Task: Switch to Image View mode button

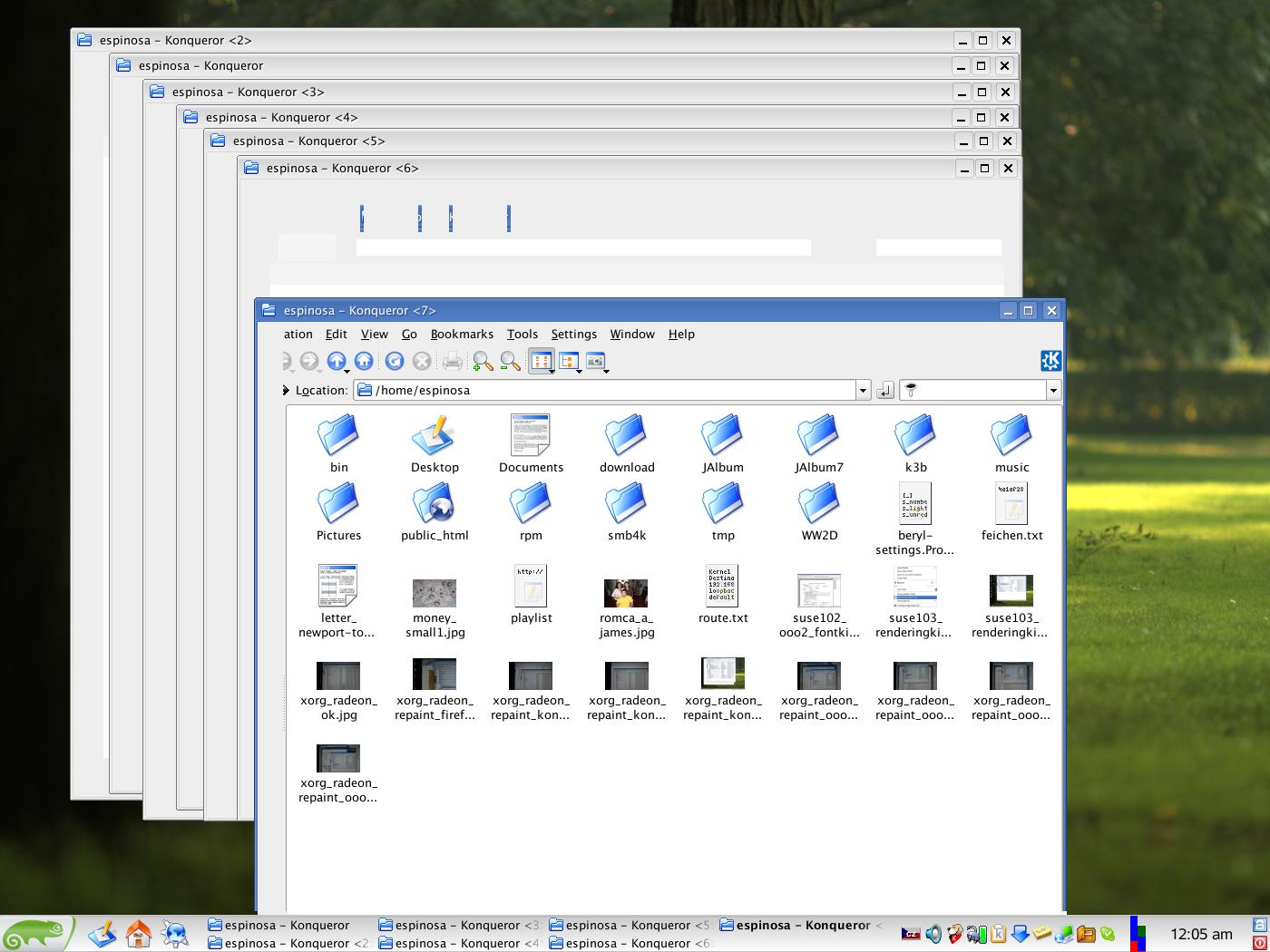Action: 595,361
